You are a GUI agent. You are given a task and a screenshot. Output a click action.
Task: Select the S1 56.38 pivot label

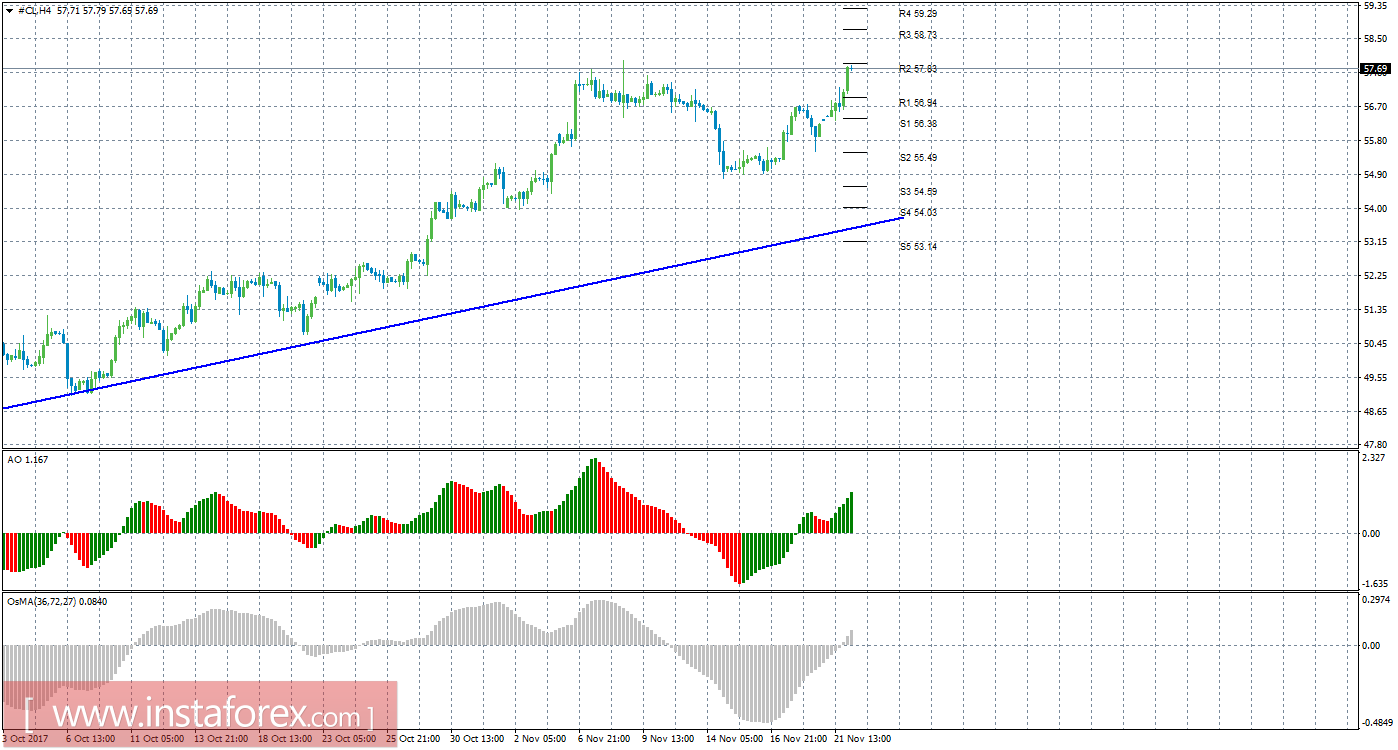pyautogui.click(x=918, y=124)
